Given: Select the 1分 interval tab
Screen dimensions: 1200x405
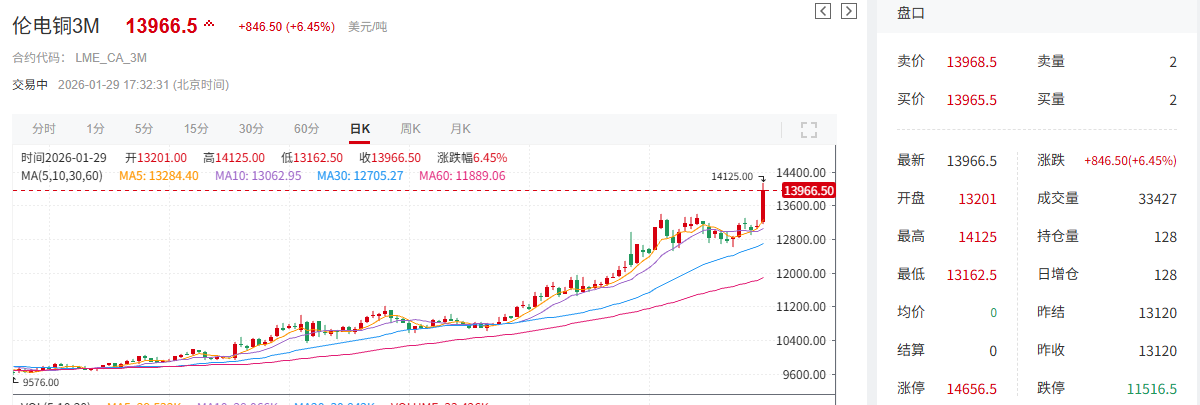Looking at the screenshot, I should click(x=95, y=129).
